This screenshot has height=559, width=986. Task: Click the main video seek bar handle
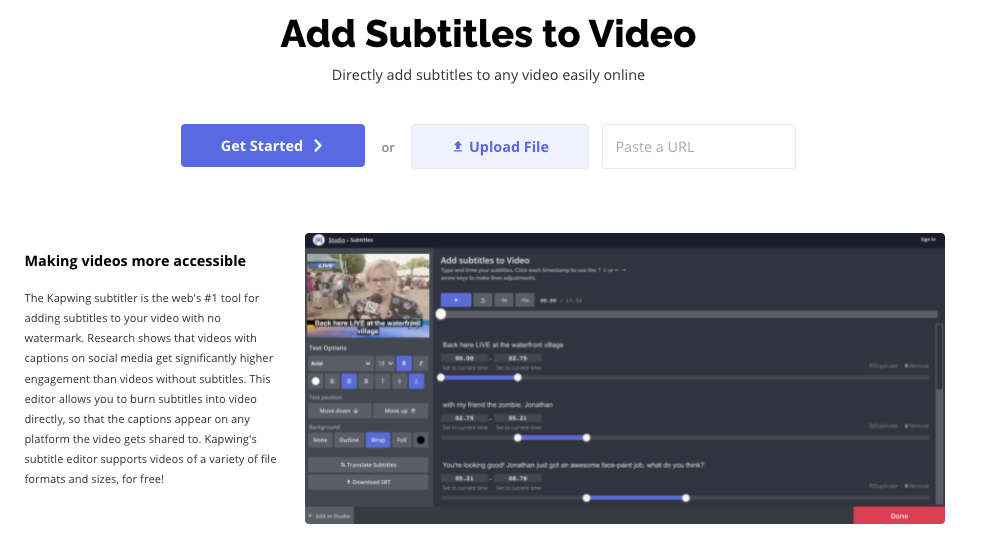pyautogui.click(x=441, y=314)
